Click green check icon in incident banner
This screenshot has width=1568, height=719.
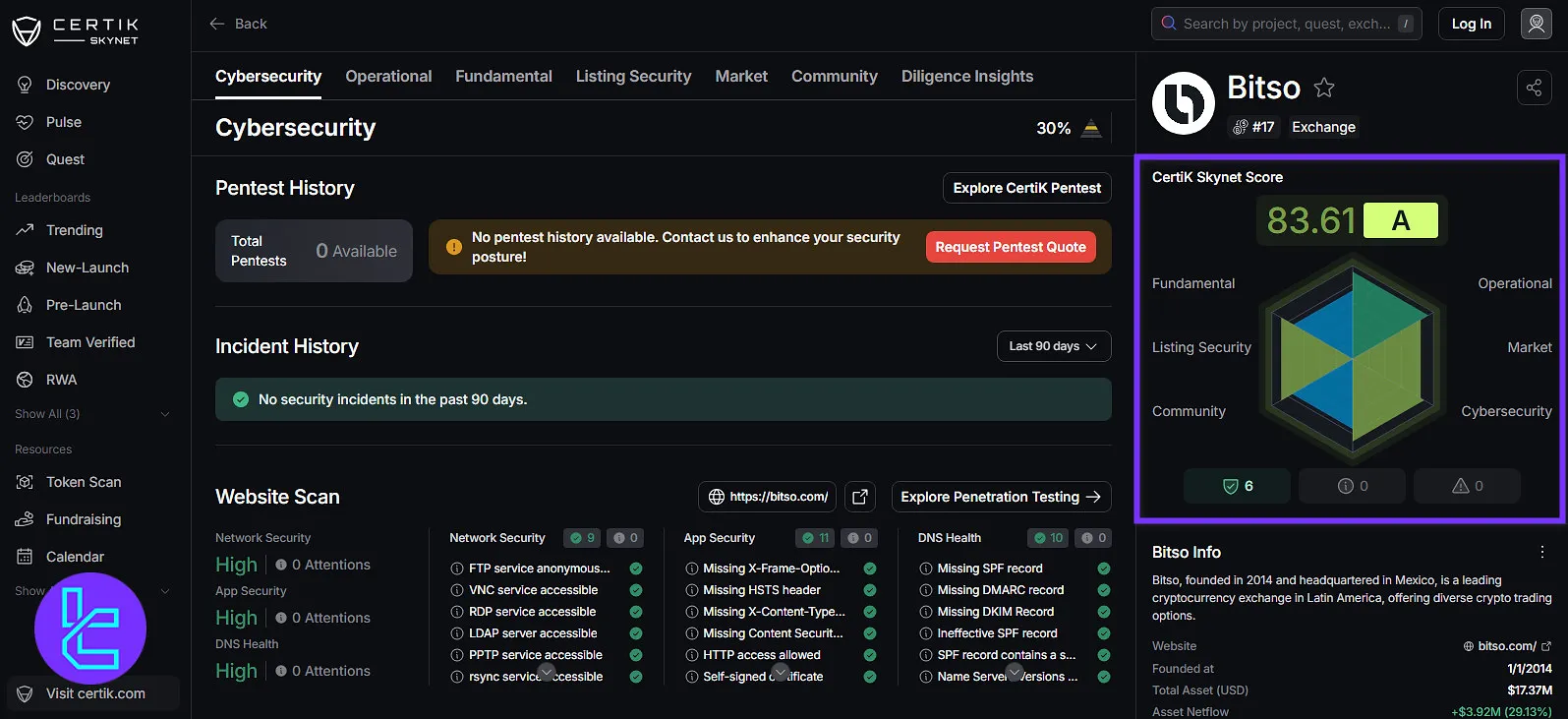(x=240, y=399)
